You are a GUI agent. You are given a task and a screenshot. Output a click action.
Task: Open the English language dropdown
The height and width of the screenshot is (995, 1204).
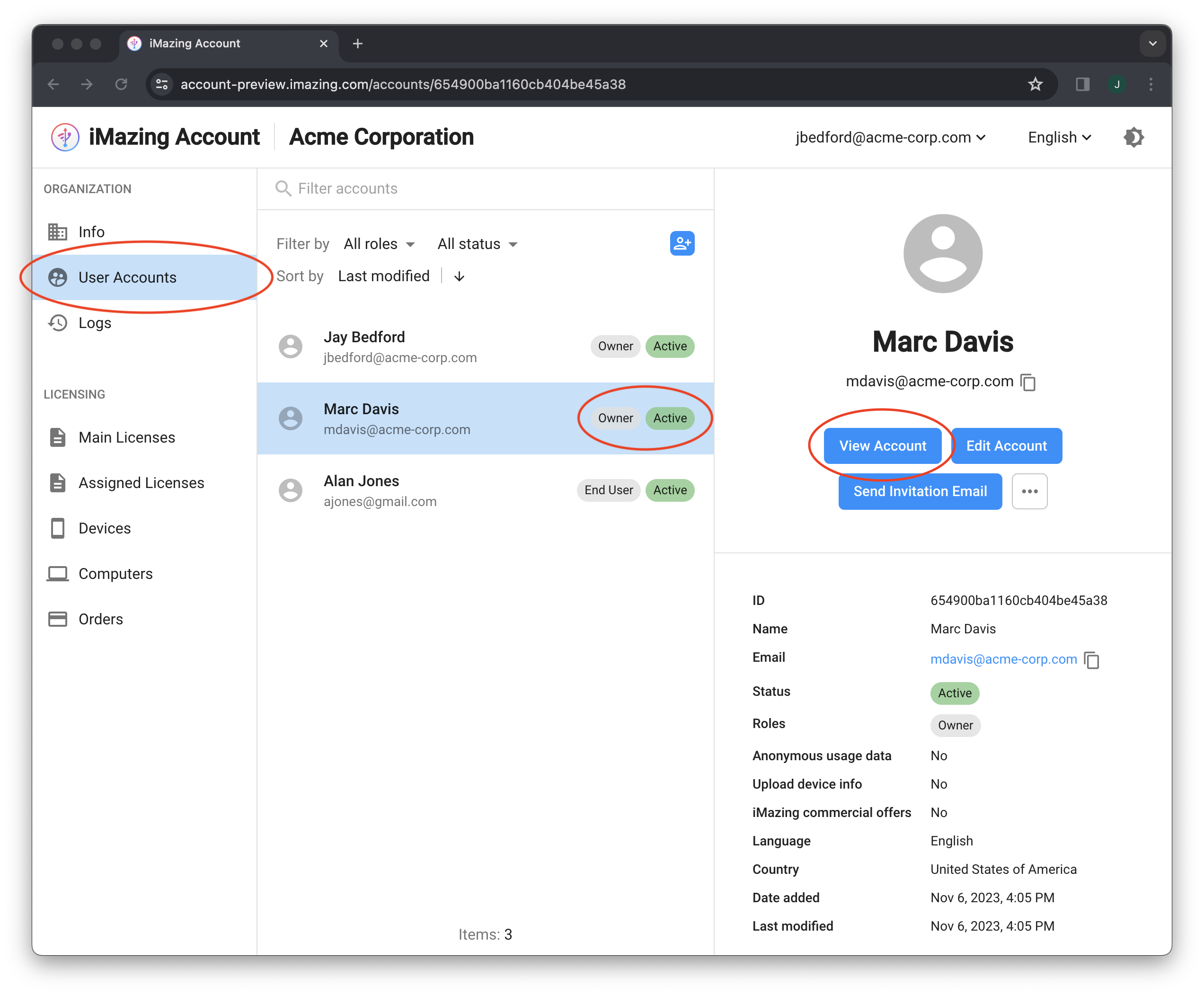[1059, 138]
